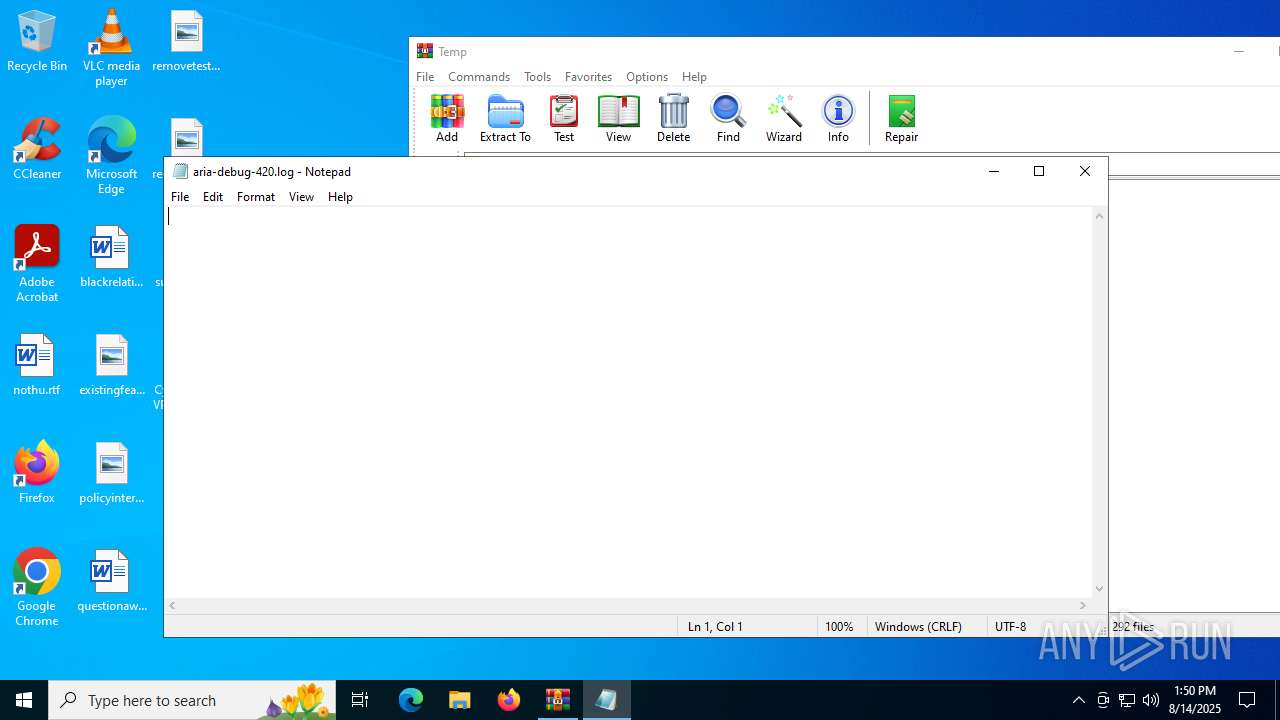The height and width of the screenshot is (720, 1280).
Task: Open Edge from the taskbar
Action: tap(411, 700)
